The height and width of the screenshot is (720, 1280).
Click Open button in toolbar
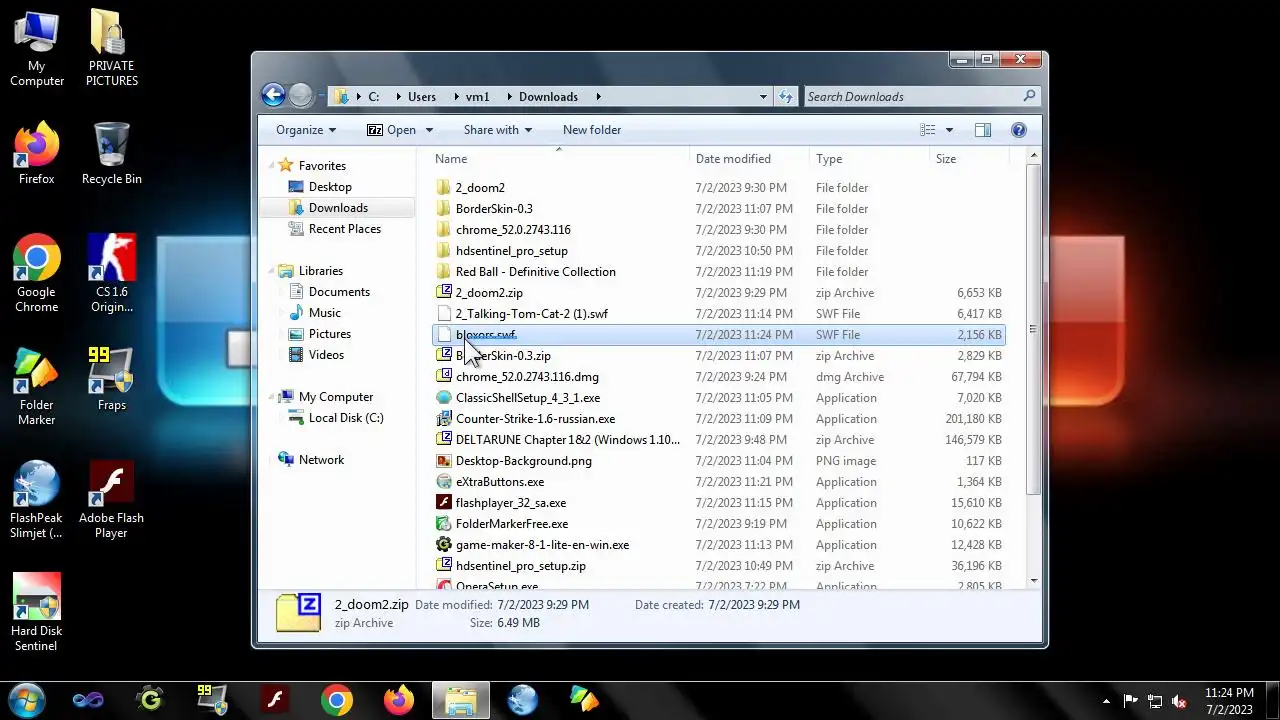coord(391,130)
